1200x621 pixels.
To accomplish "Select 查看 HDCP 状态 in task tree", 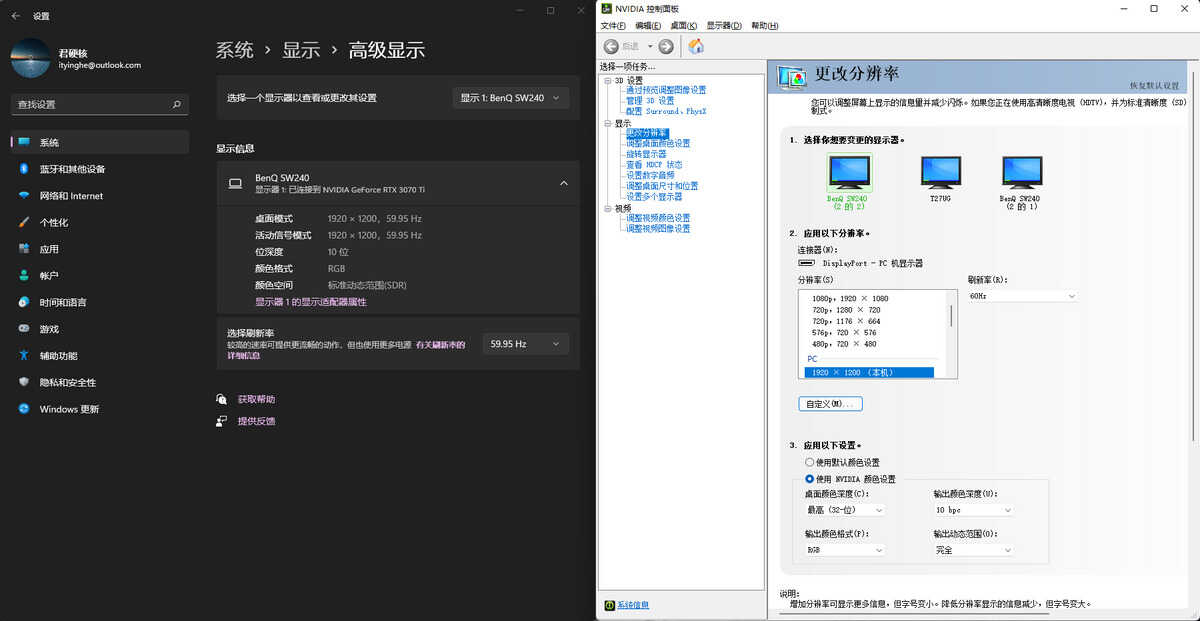I will pyautogui.click(x=654, y=165).
